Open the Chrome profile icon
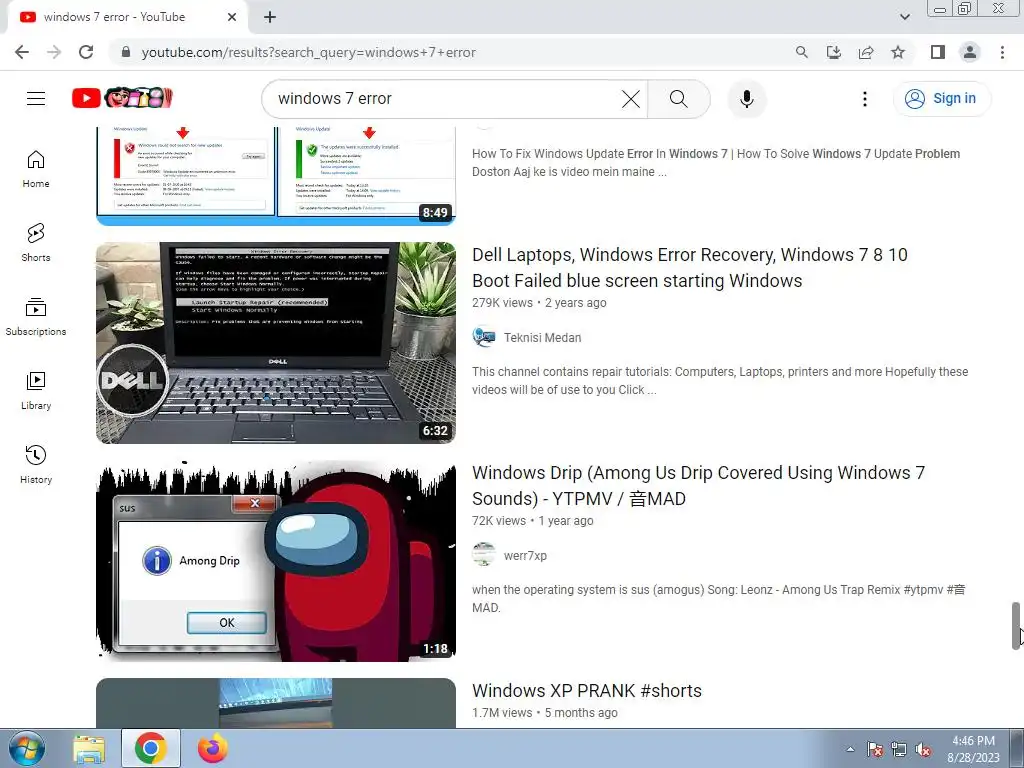This screenshot has width=1024, height=768. 970,52
